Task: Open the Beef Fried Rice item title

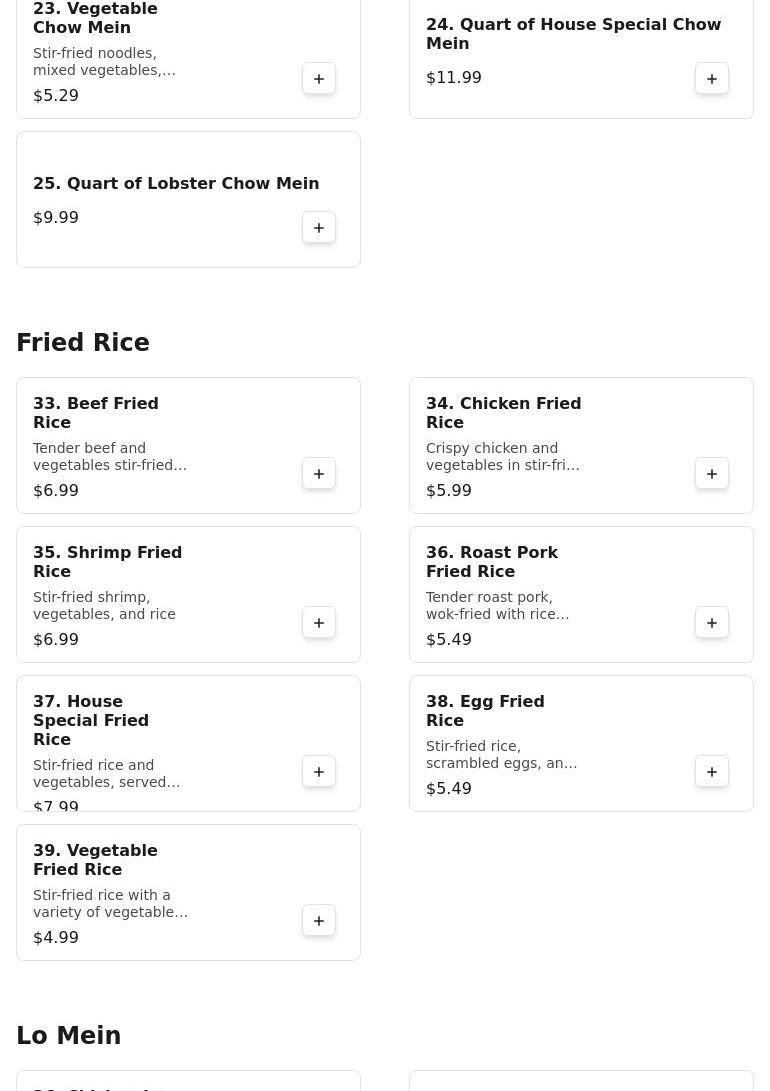Action: 96,413
